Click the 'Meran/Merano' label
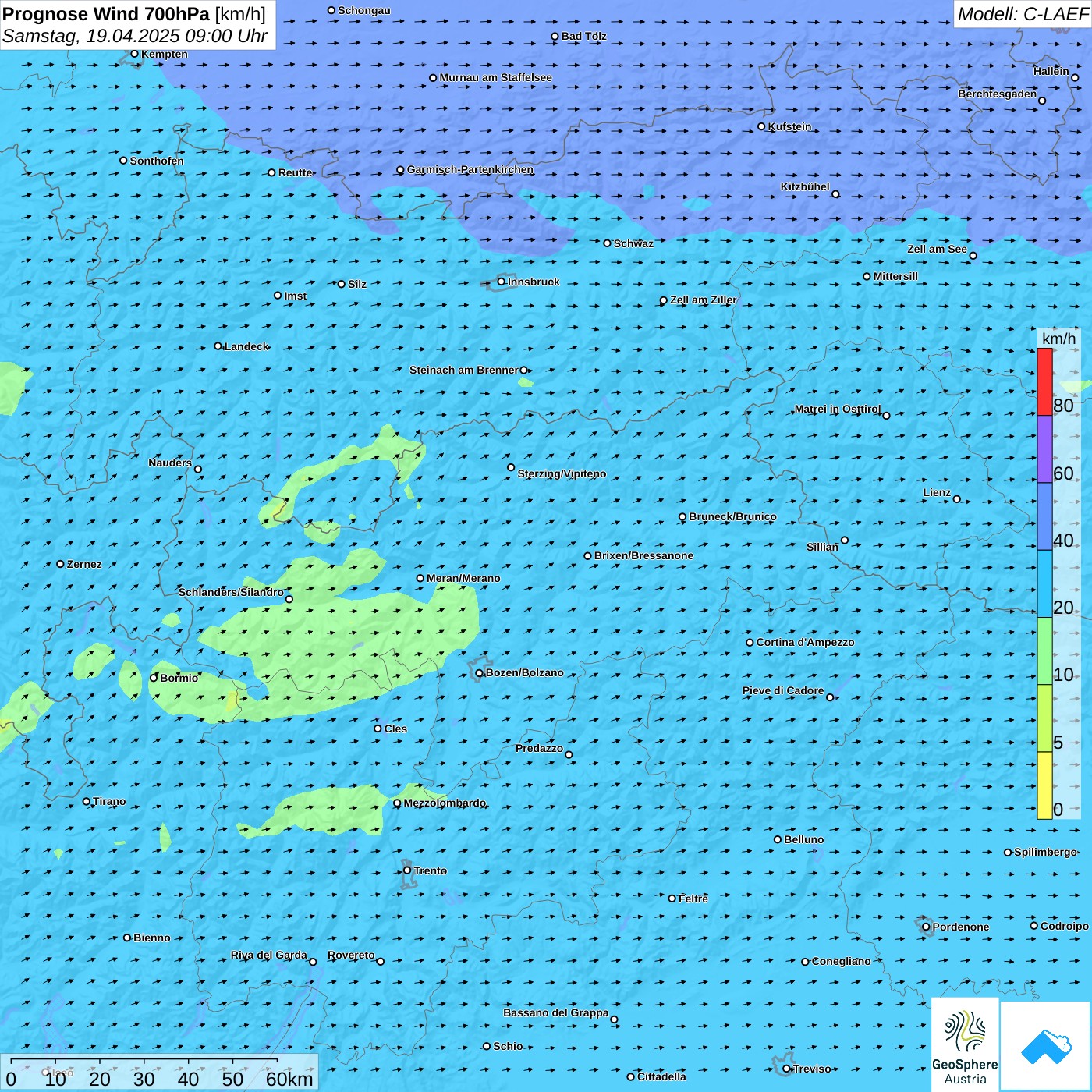 tap(463, 578)
